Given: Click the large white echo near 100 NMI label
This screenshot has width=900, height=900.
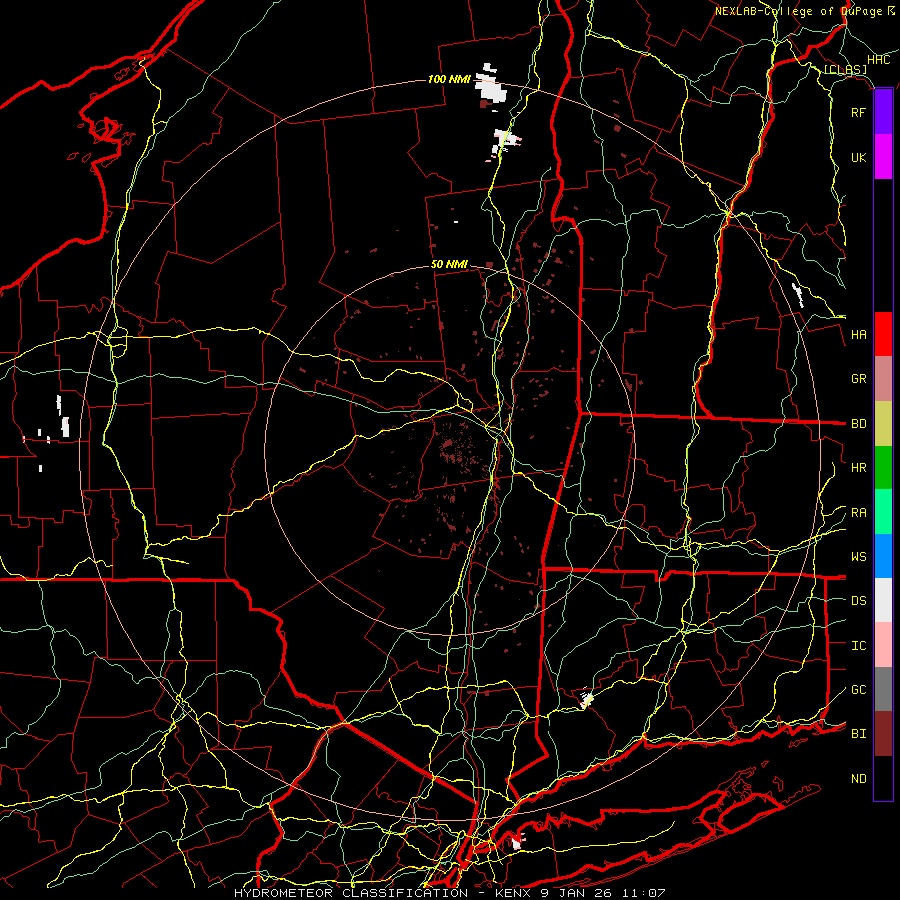Looking at the screenshot, I should pyautogui.click(x=491, y=86).
